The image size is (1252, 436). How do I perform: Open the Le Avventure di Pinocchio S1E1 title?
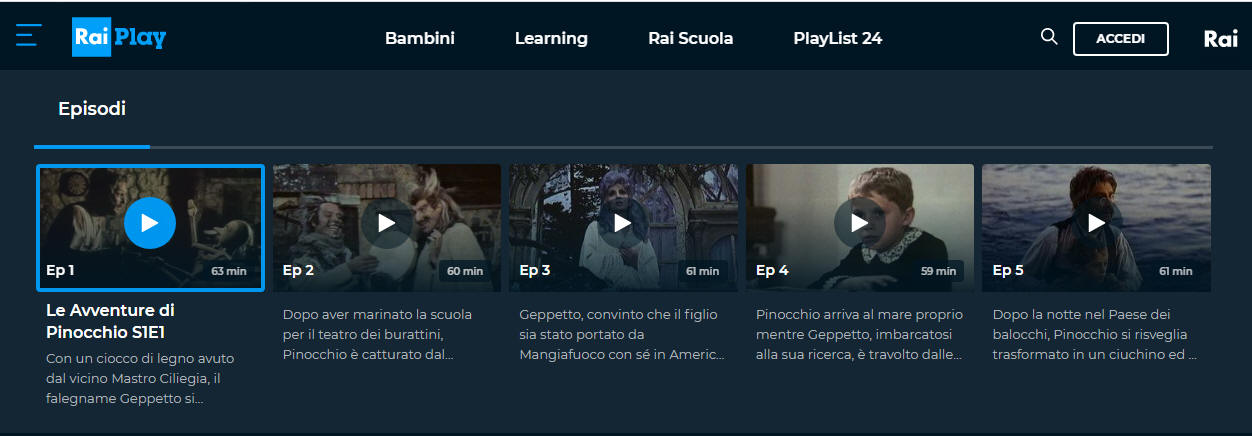110,320
